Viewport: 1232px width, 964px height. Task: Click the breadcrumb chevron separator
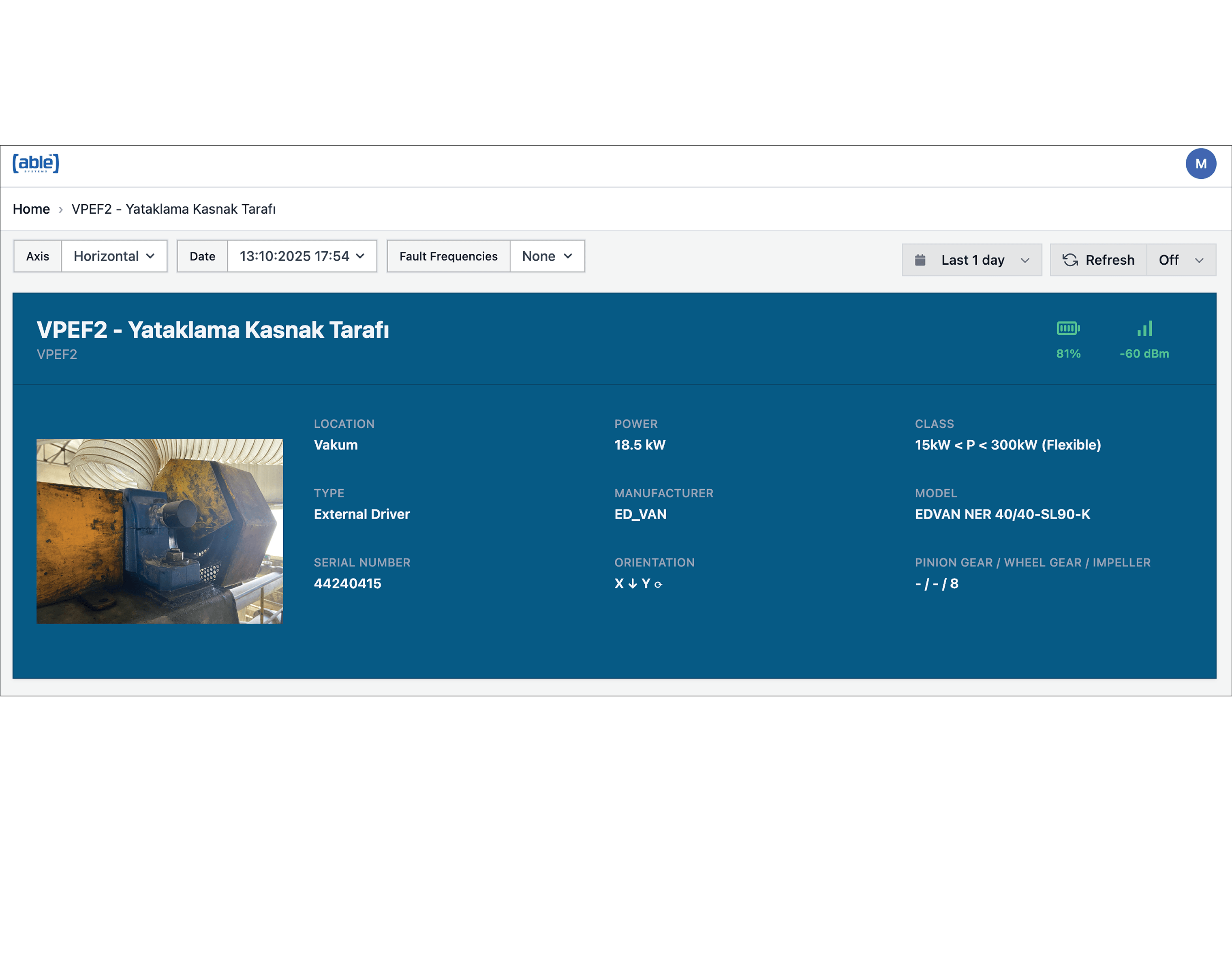(x=60, y=210)
